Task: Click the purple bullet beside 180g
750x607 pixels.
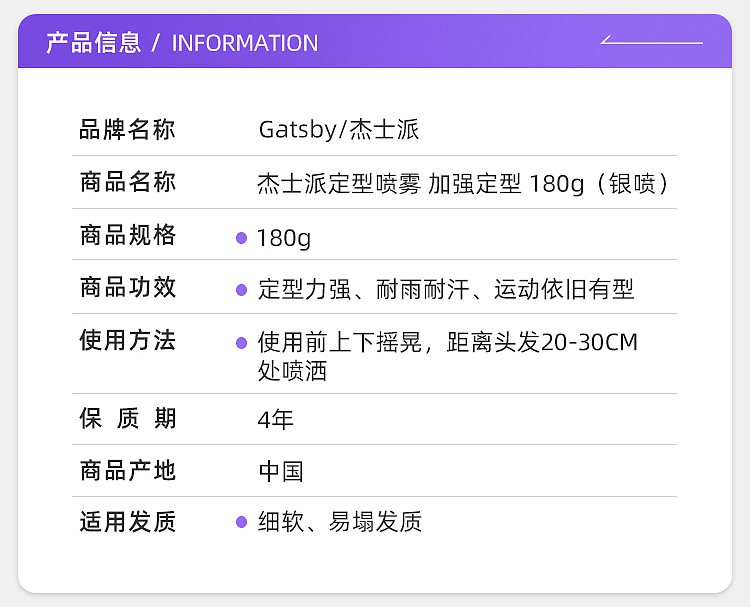Action: (242, 238)
